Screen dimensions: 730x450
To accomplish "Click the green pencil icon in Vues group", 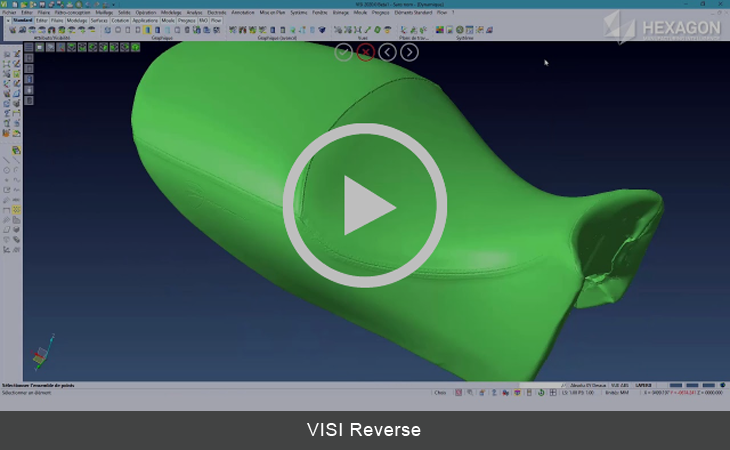I will pyautogui.click(x=367, y=30).
